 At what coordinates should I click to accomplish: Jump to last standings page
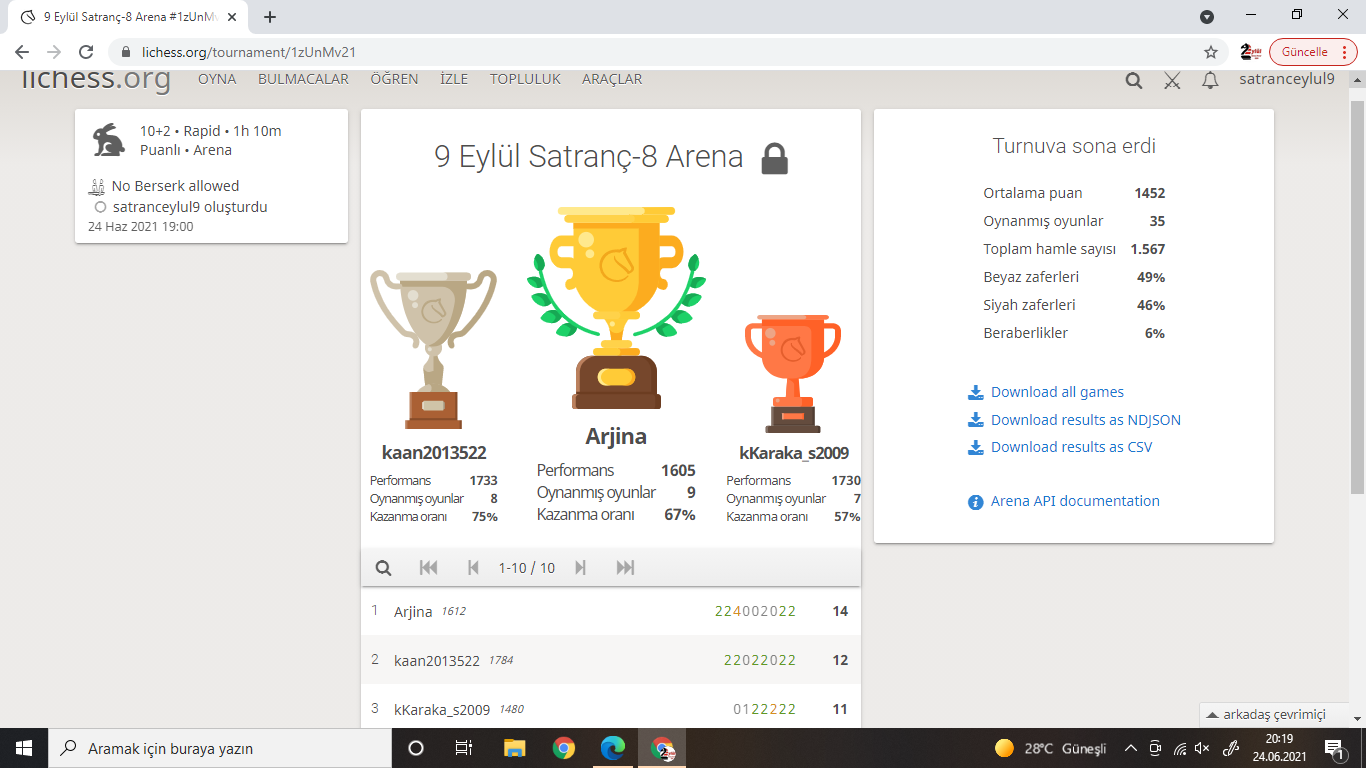click(x=625, y=568)
